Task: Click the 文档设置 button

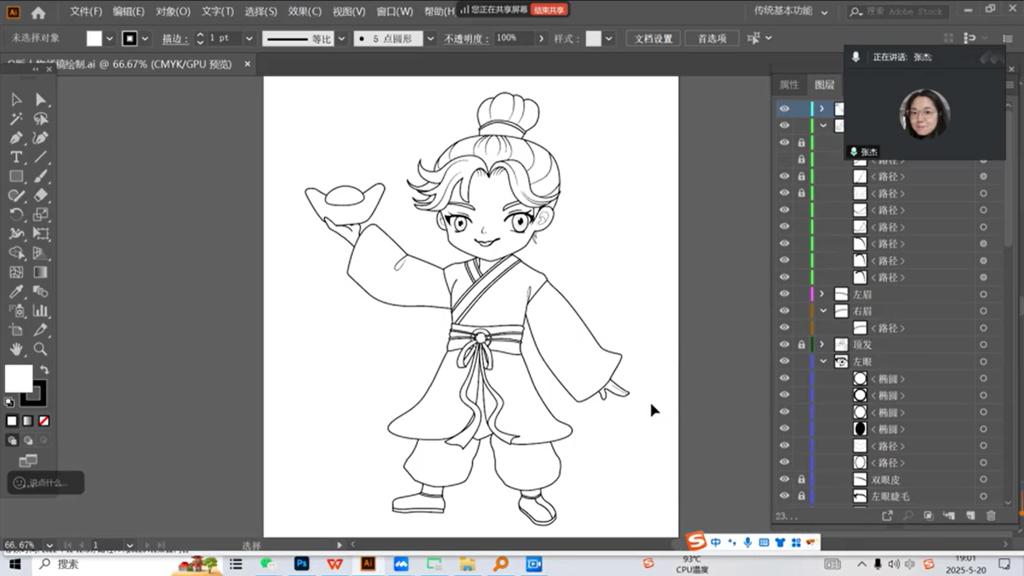Action: 653,38
